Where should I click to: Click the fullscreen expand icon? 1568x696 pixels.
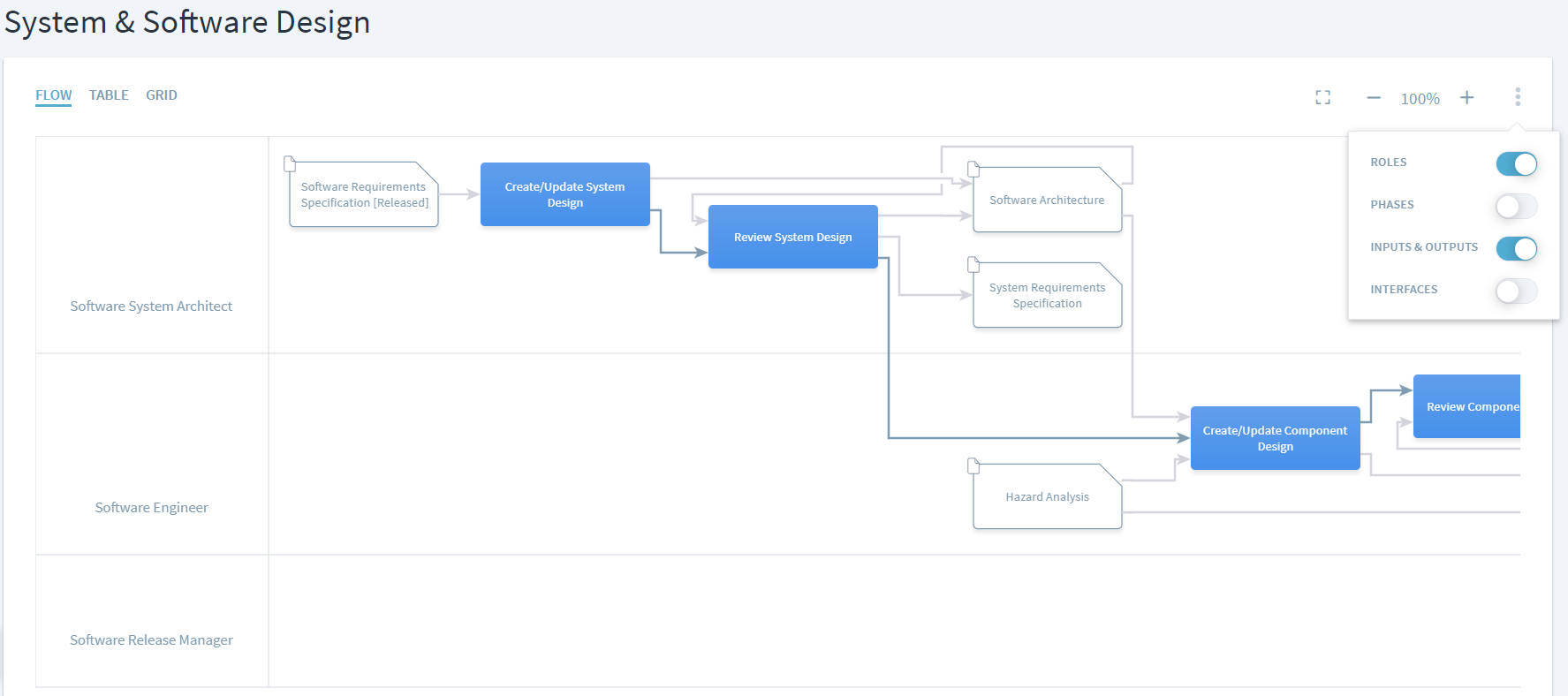coord(1322,98)
